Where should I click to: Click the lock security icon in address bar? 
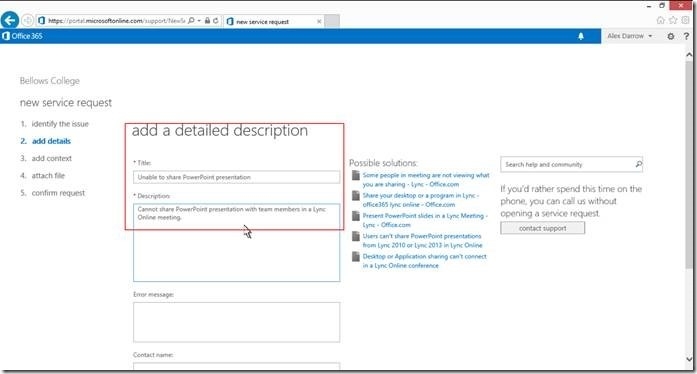[207, 20]
